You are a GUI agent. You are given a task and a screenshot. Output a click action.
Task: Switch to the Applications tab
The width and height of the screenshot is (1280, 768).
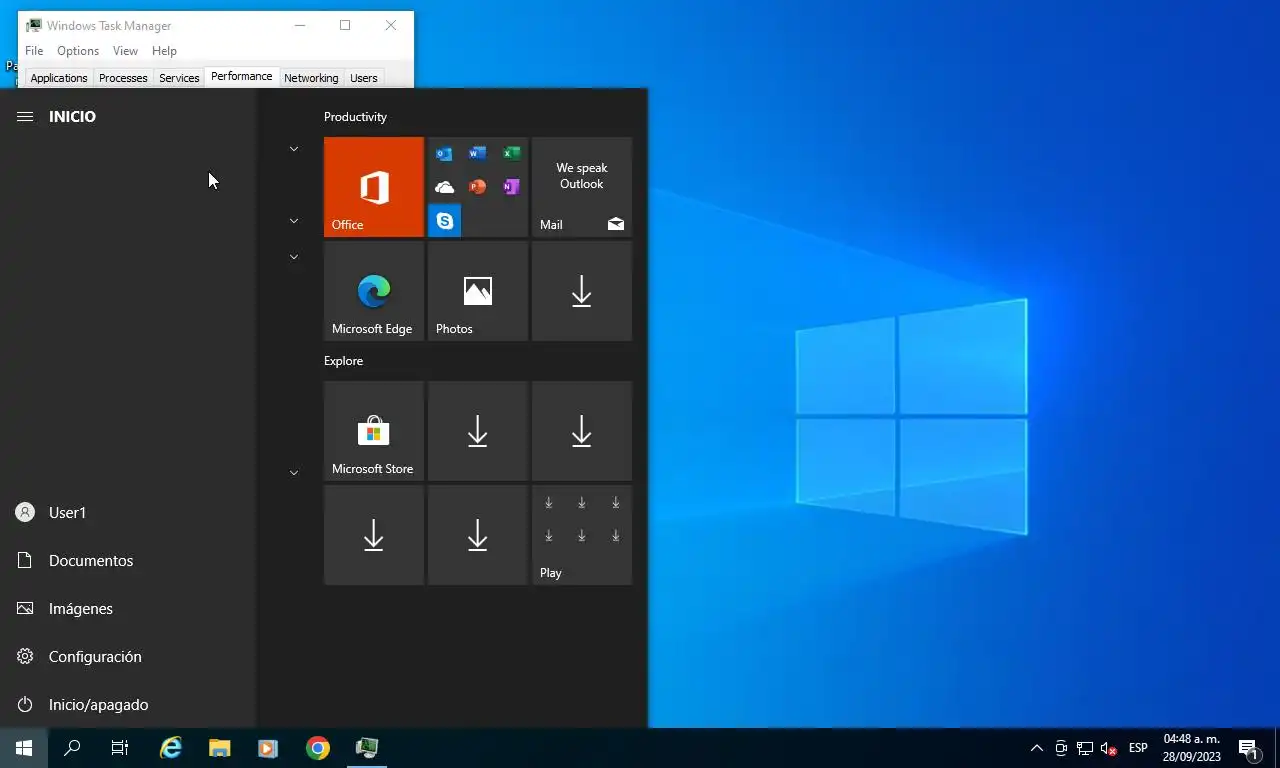(x=59, y=78)
